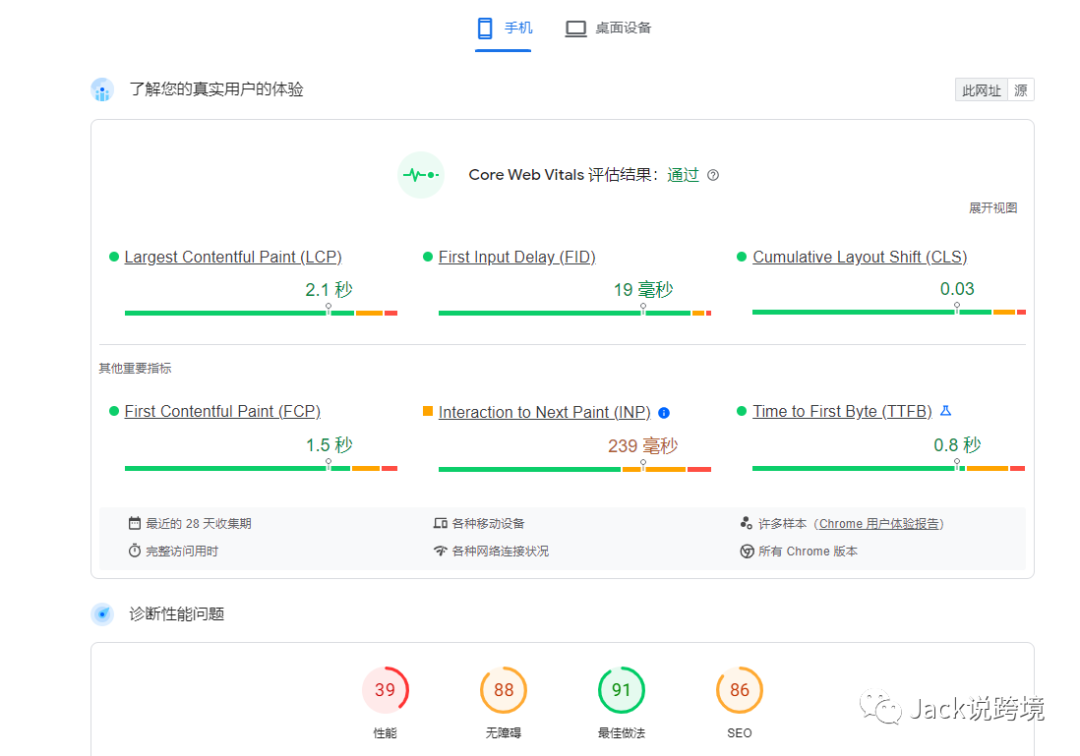Click the TTFB value 0.8 秒
This screenshot has height=756, width=1080.
[x=957, y=445]
